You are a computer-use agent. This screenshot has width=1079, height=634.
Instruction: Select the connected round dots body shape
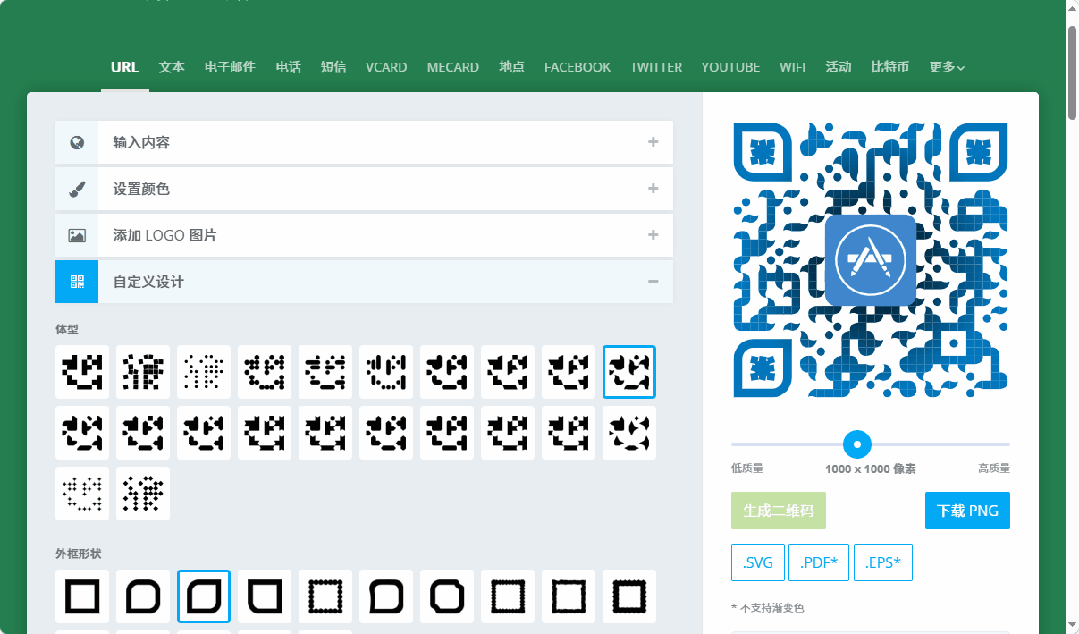(264, 372)
